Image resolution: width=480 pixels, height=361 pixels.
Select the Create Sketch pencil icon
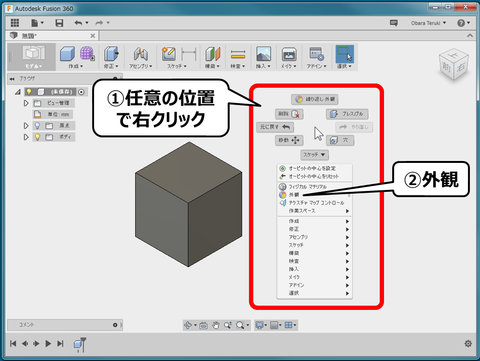[169, 54]
